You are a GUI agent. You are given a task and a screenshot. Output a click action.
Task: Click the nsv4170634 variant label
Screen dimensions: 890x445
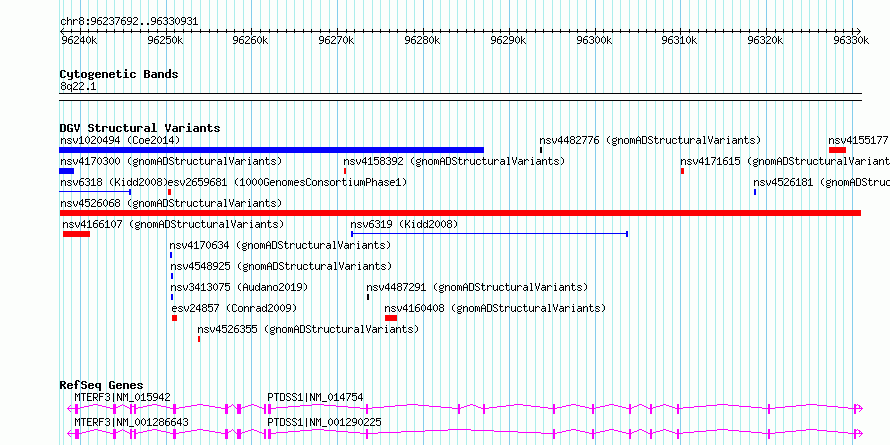click(280, 245)
